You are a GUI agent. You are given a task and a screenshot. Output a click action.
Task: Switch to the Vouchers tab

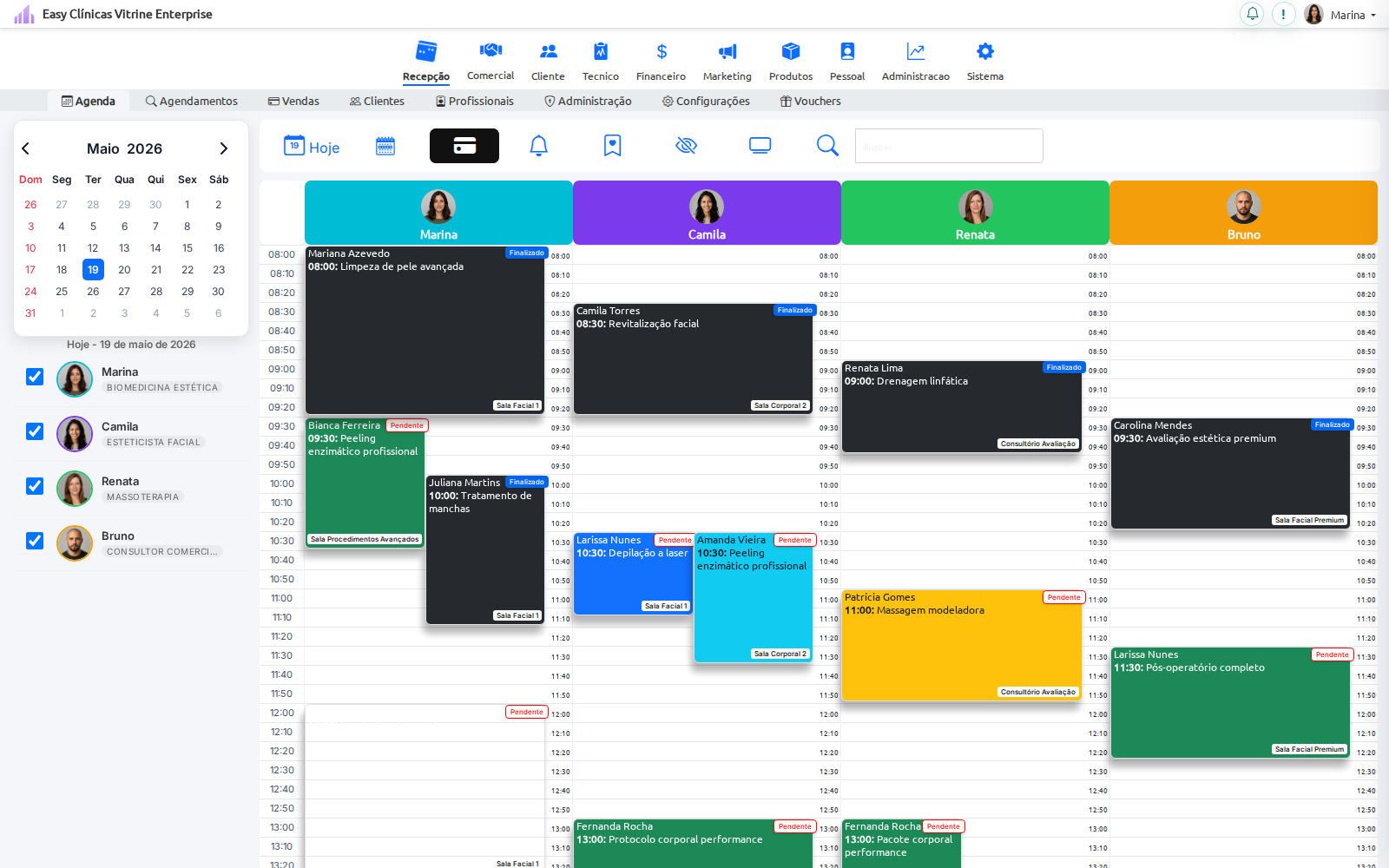(x=811, y=101)
